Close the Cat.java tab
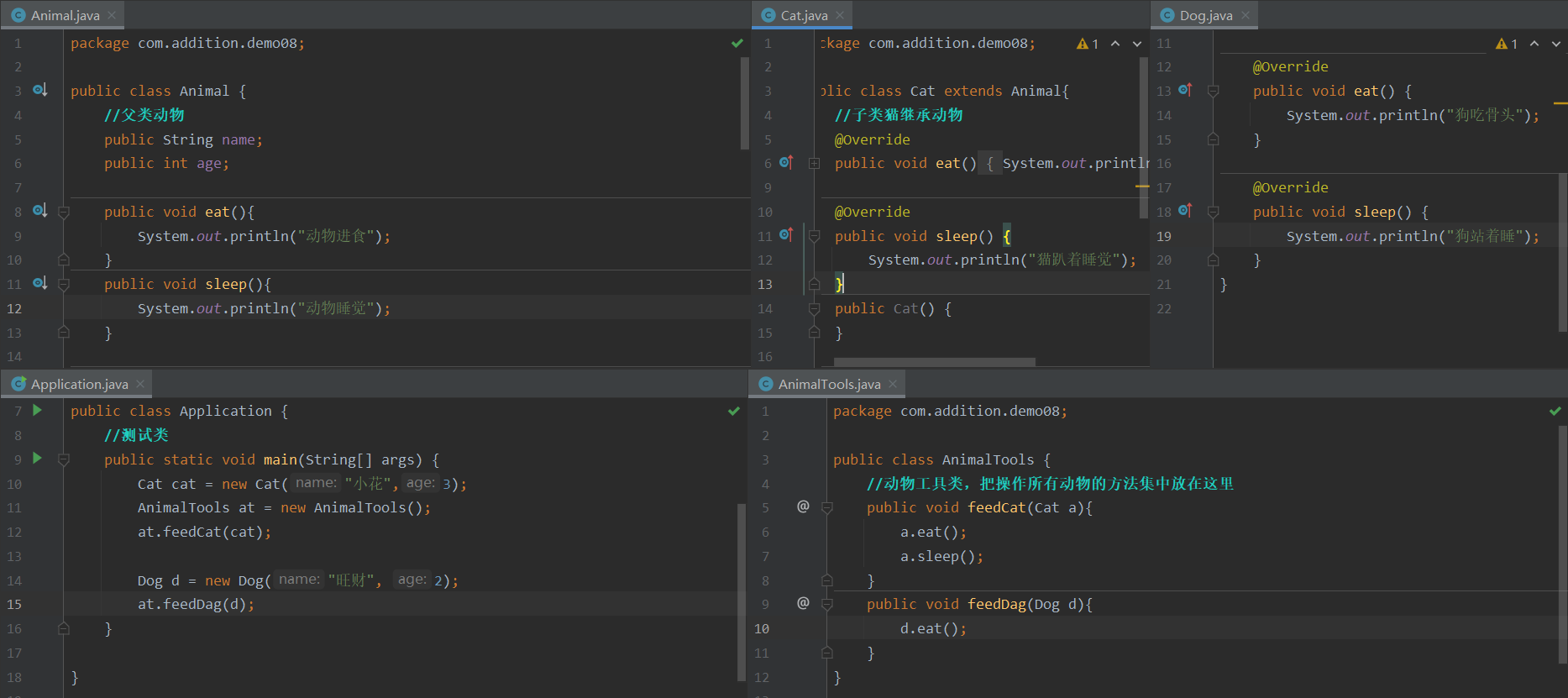This screenshot has width=1568, height=698. 840,15
